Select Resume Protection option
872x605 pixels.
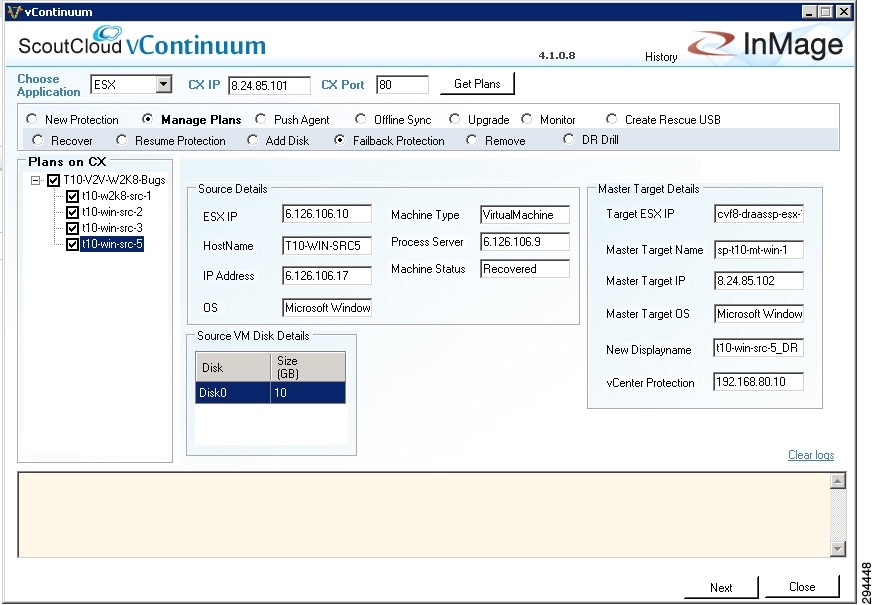(121, 140)
